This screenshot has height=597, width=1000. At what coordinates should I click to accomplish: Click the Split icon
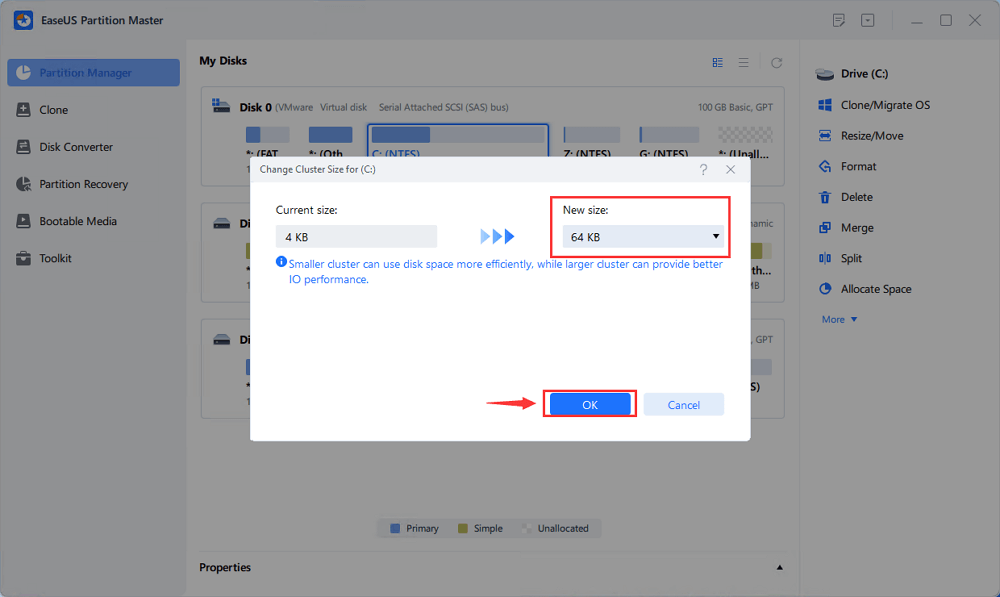[825, 258]
